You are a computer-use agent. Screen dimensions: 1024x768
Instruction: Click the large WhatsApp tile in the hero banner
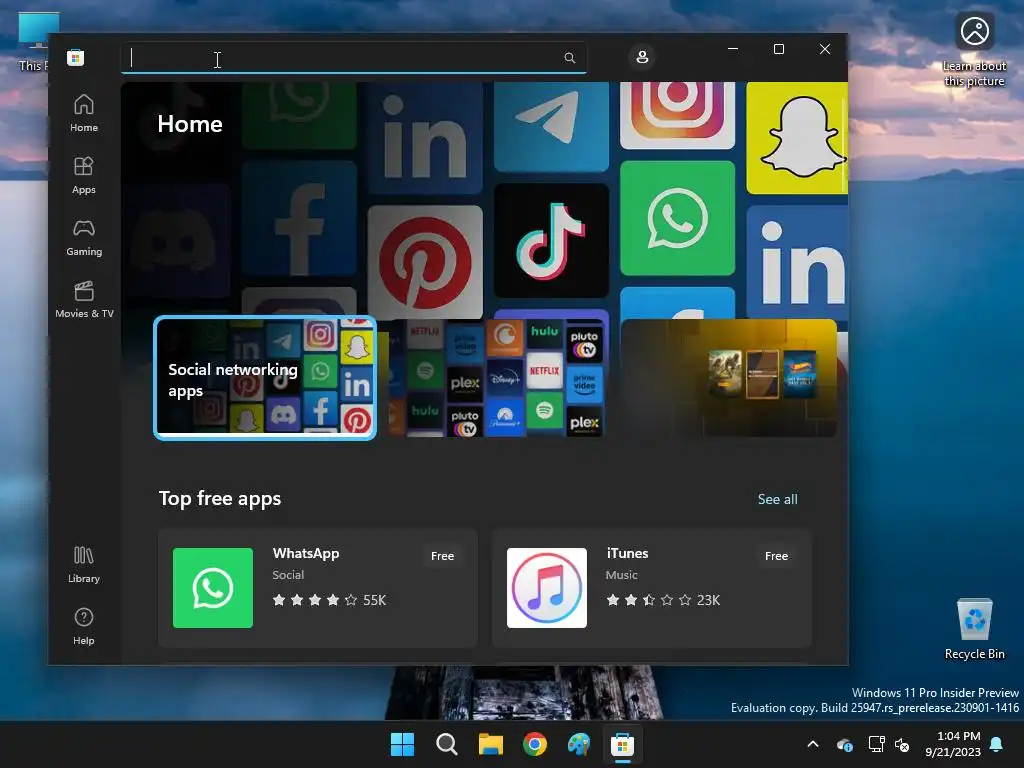tap(677, 218)
